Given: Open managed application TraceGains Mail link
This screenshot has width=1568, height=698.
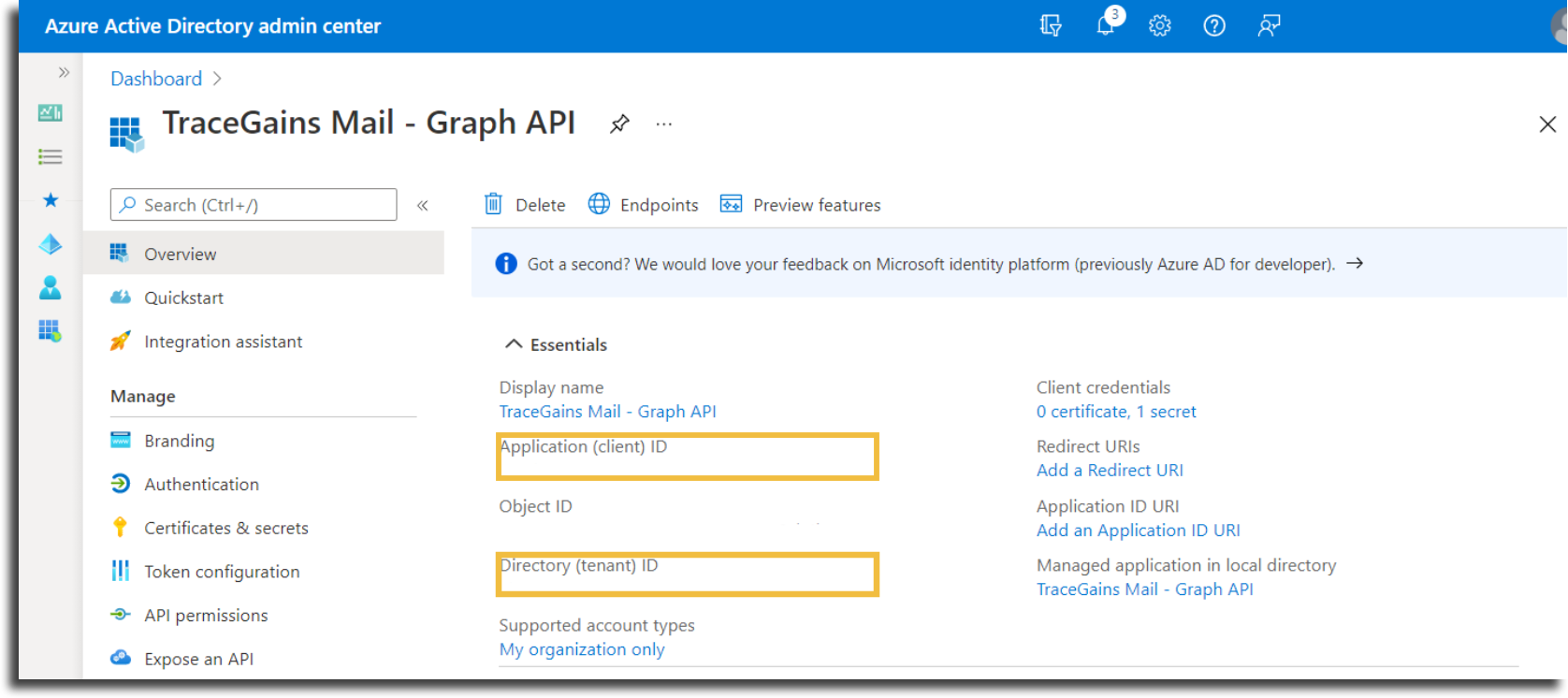Looking at the screenshot, I should tap(1145, 589).
